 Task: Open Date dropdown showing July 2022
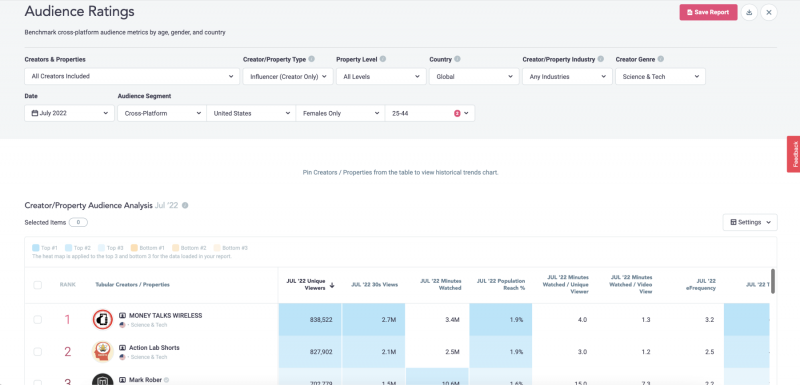coord(69,113)
